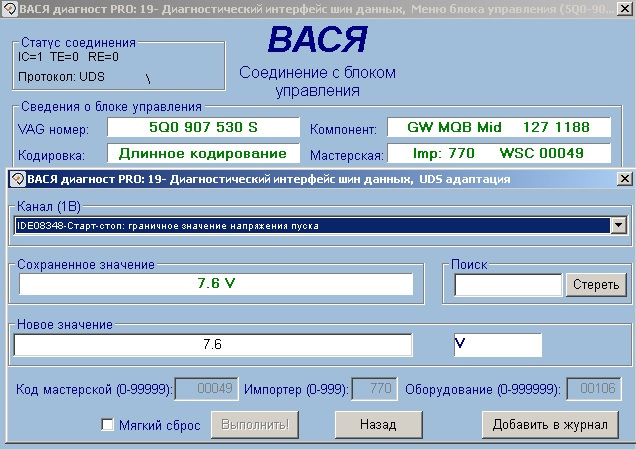Close the UDS адаптация window
636x450 pixels.
click(x=625, y=179)
